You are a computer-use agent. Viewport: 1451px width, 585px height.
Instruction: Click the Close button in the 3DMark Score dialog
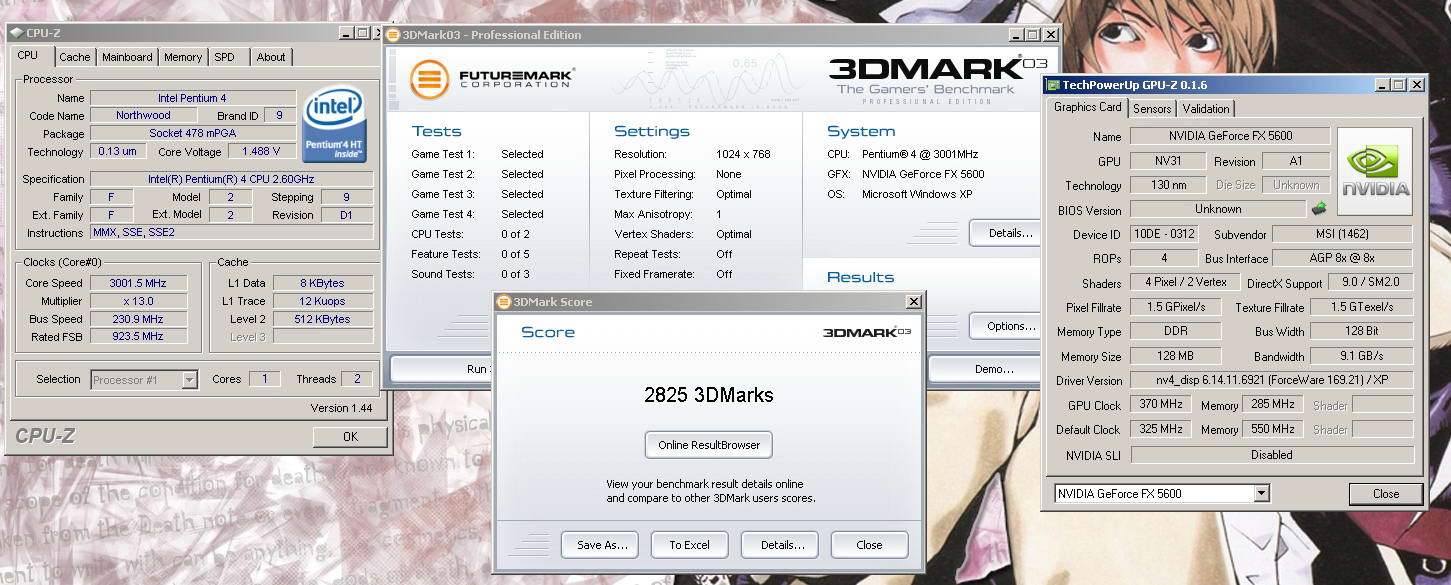pos(870,545)
